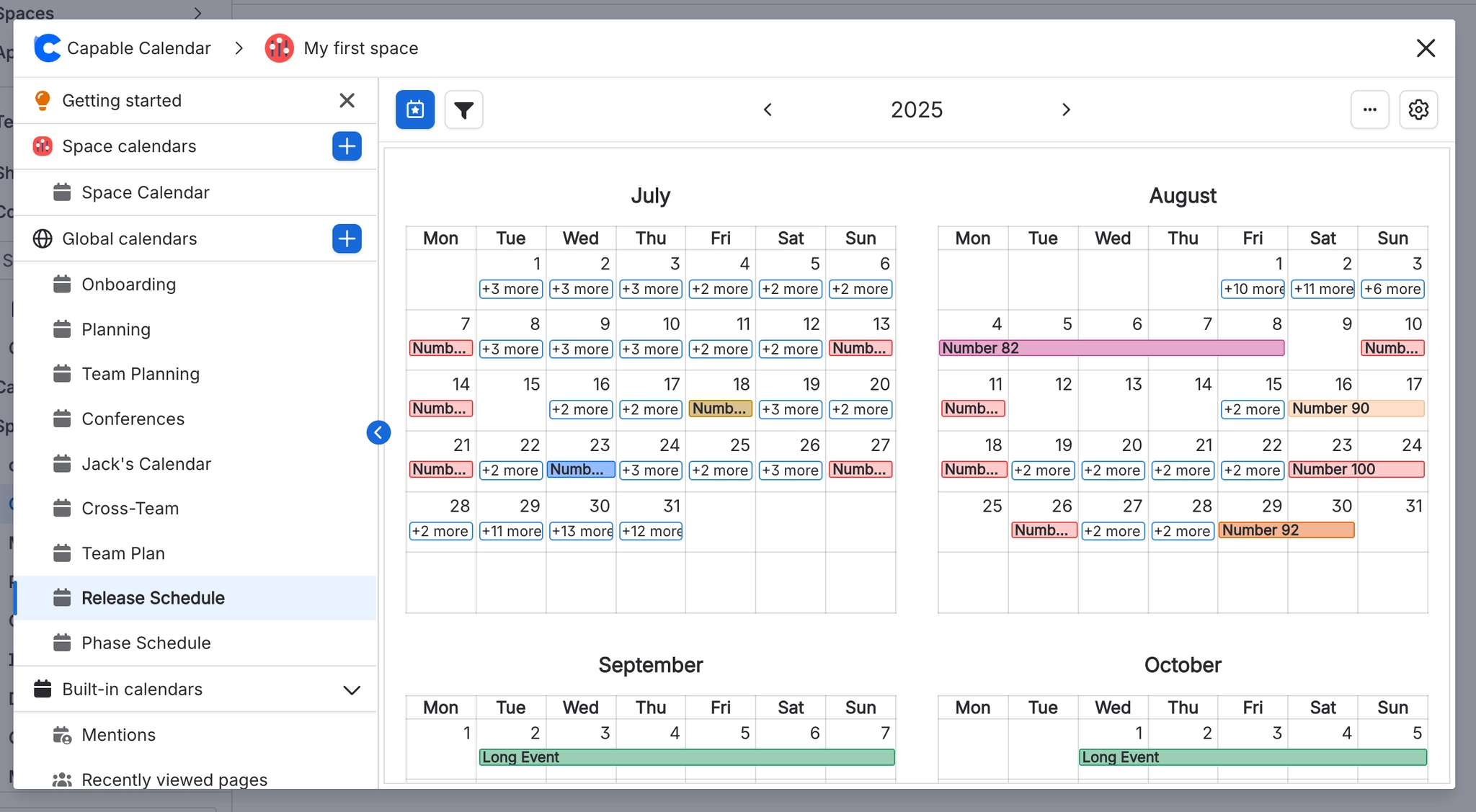Expand +13 more events on July 30
The image size is (1476, 812).
[581, 531]
